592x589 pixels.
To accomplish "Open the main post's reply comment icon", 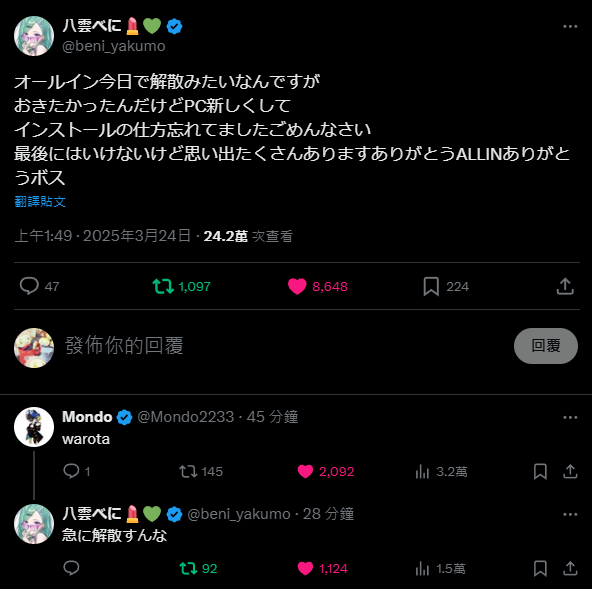I will tap(29, 286).
